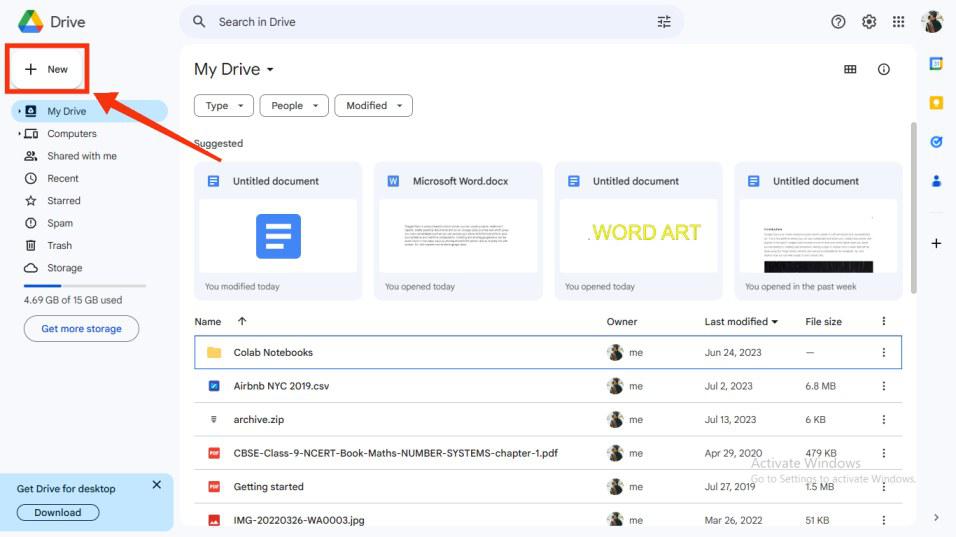Reverse sort direction arrow next to Name

tap(242, 321)
